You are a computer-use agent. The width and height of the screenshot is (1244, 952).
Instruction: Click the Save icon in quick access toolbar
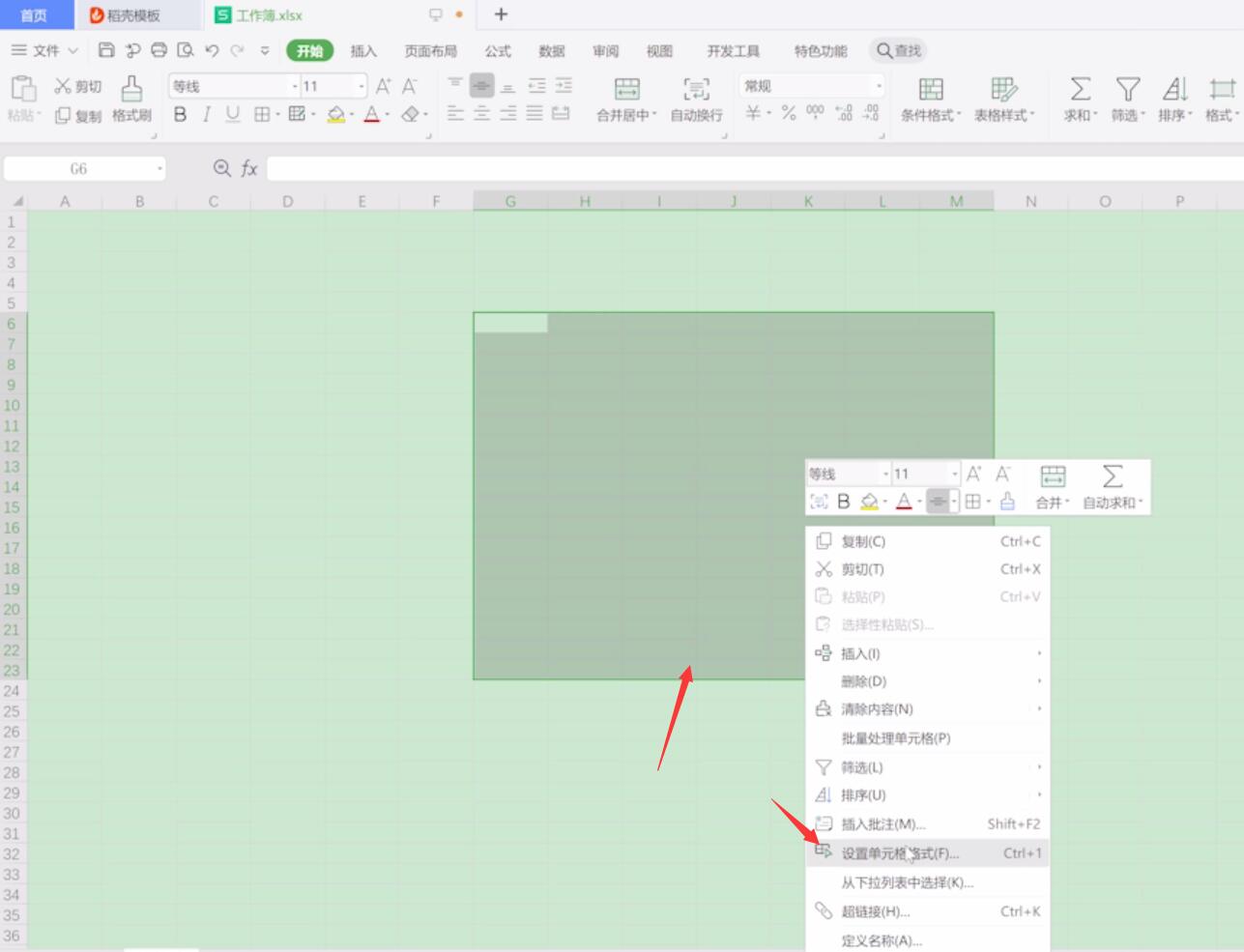[x=106, y=50]
